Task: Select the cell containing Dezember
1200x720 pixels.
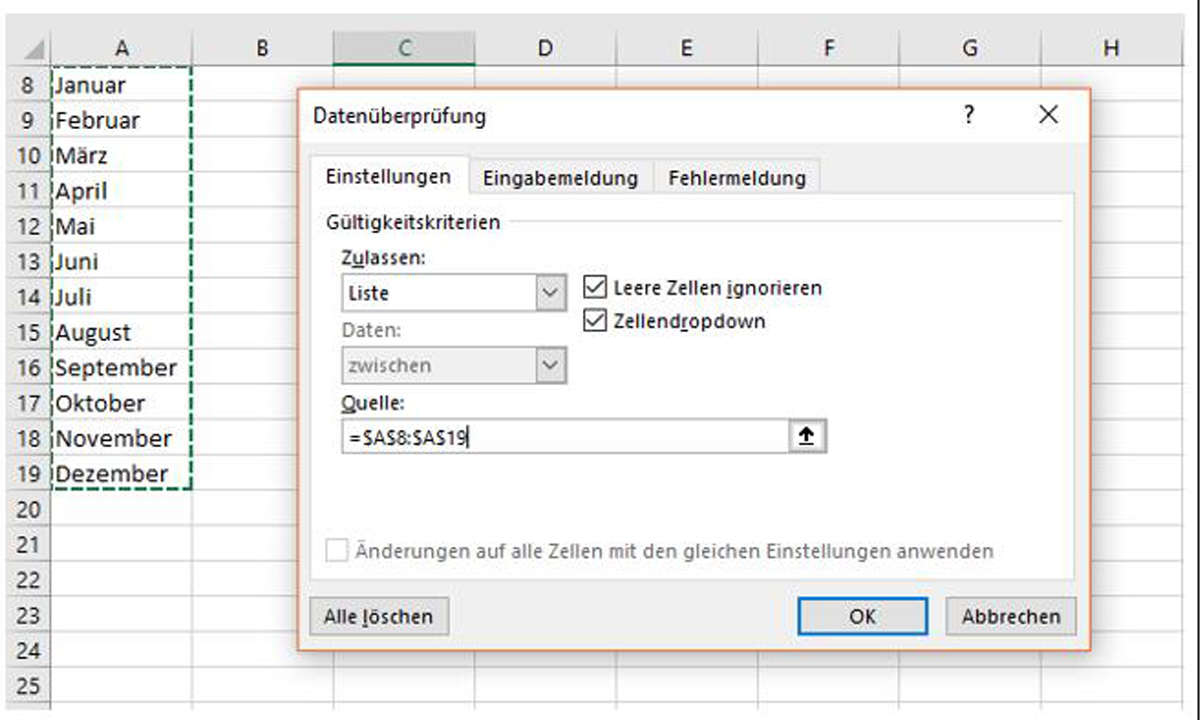Action: coord(121,474)
